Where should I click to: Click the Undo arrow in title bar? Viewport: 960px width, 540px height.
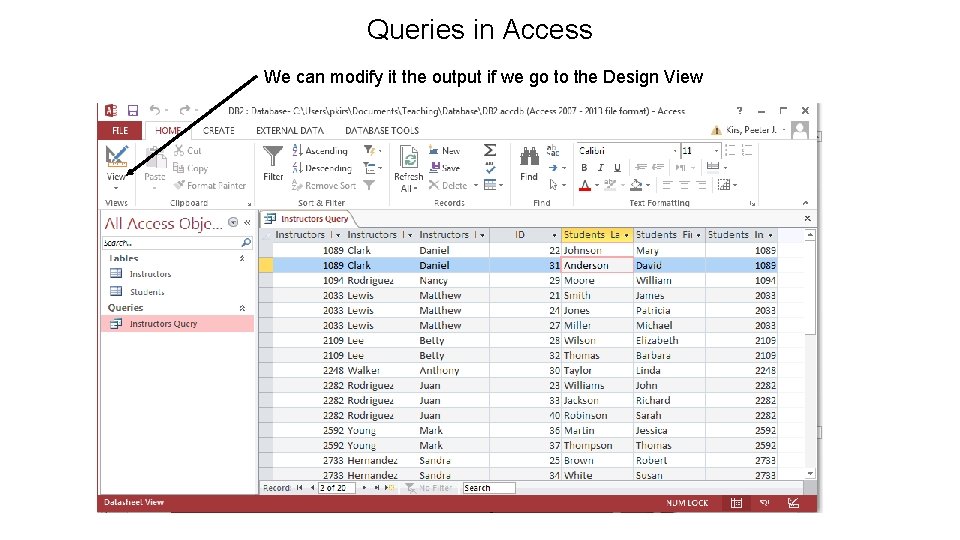pyautogui.click(x=154, y=110)
